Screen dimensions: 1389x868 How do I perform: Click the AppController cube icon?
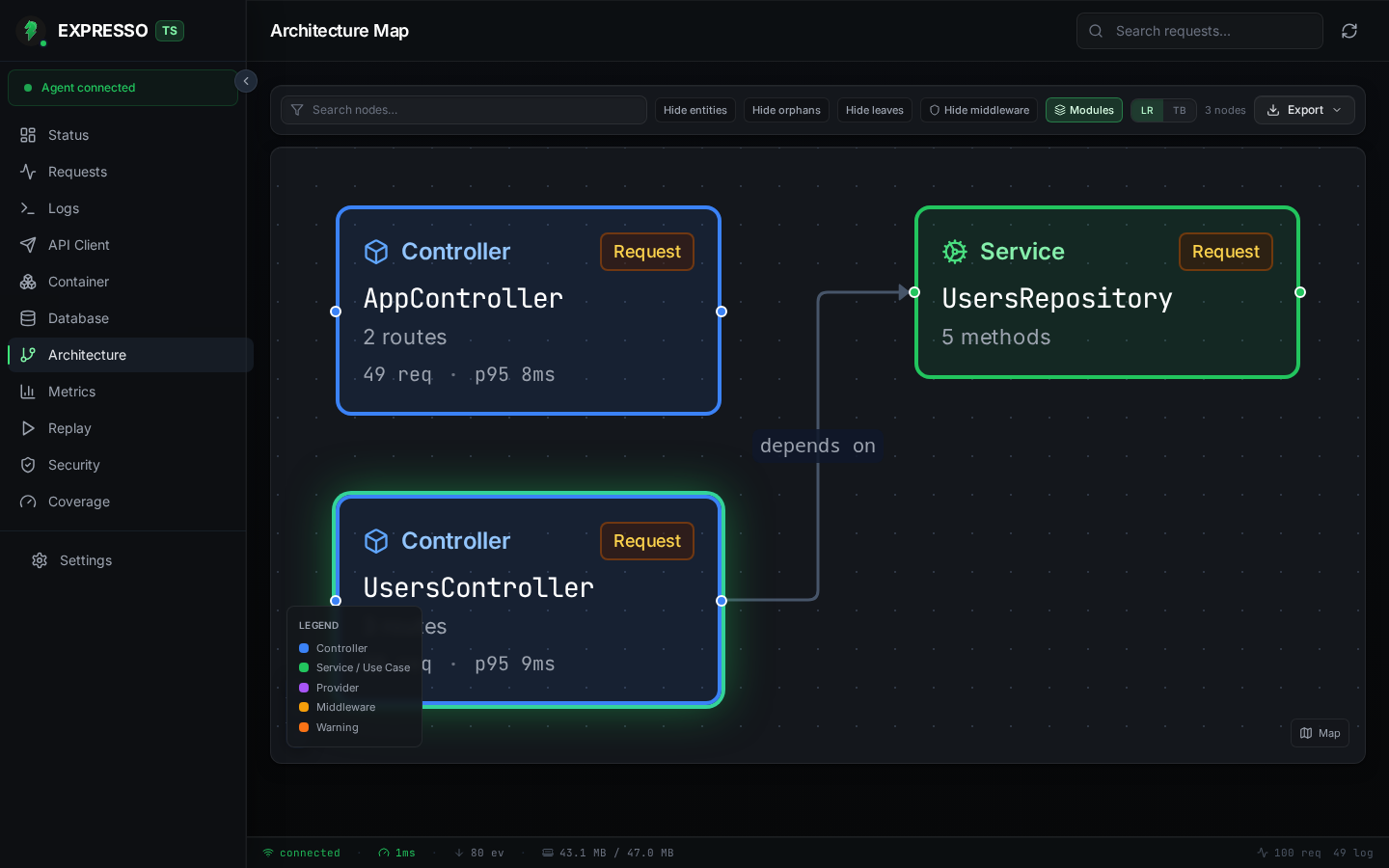(x=376, y=252)
